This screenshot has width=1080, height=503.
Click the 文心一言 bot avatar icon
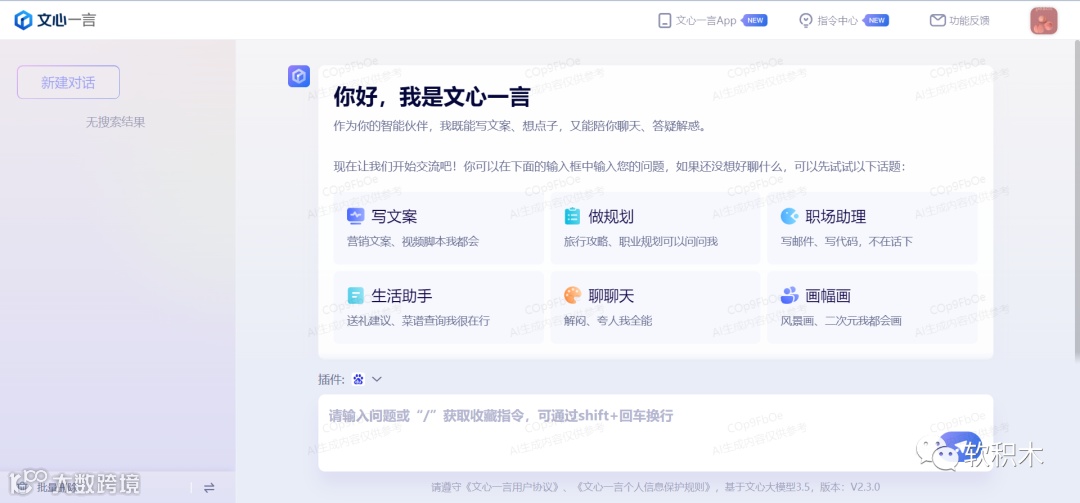click(299, 76)
